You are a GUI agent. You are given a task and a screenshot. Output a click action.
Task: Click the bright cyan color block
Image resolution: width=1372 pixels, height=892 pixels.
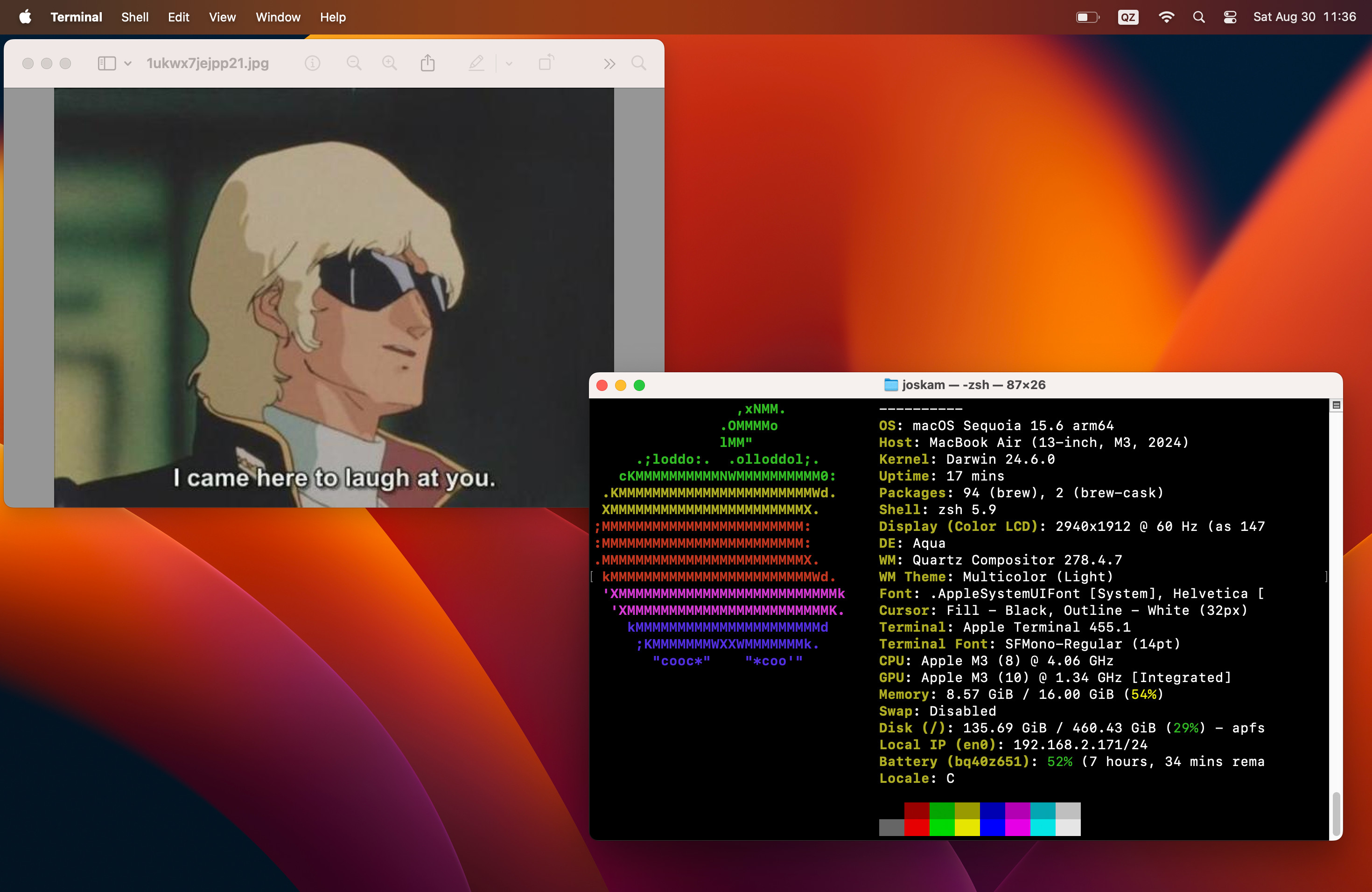tap(1042, 827)
